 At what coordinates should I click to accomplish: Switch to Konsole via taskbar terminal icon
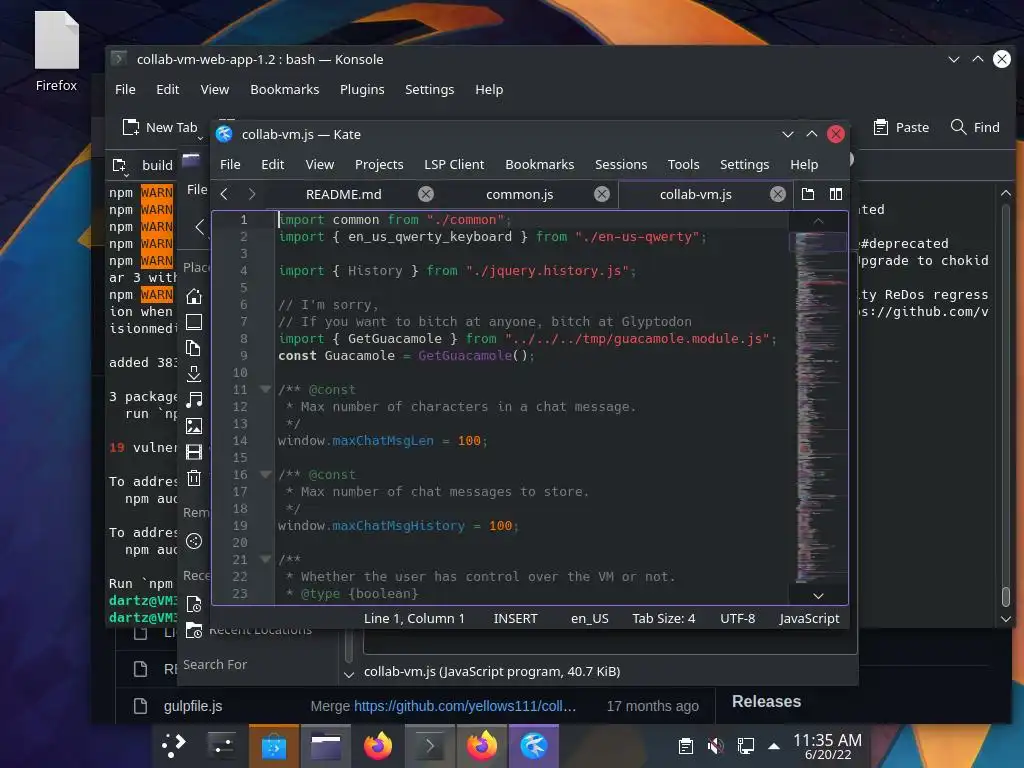click(430, 746)
